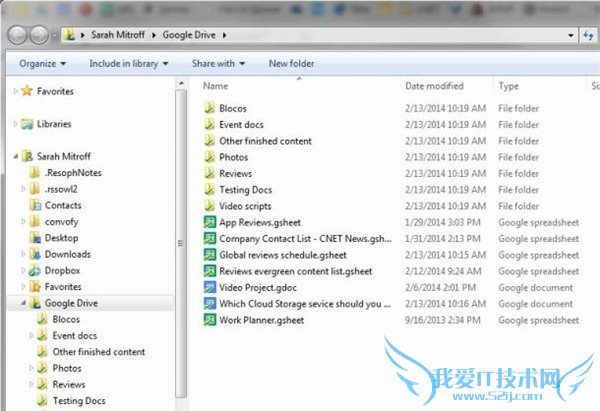Select Global reviews schedule.gsheet icon
The height and width of the screenshot is (411, 600).
tap(209, 255)
